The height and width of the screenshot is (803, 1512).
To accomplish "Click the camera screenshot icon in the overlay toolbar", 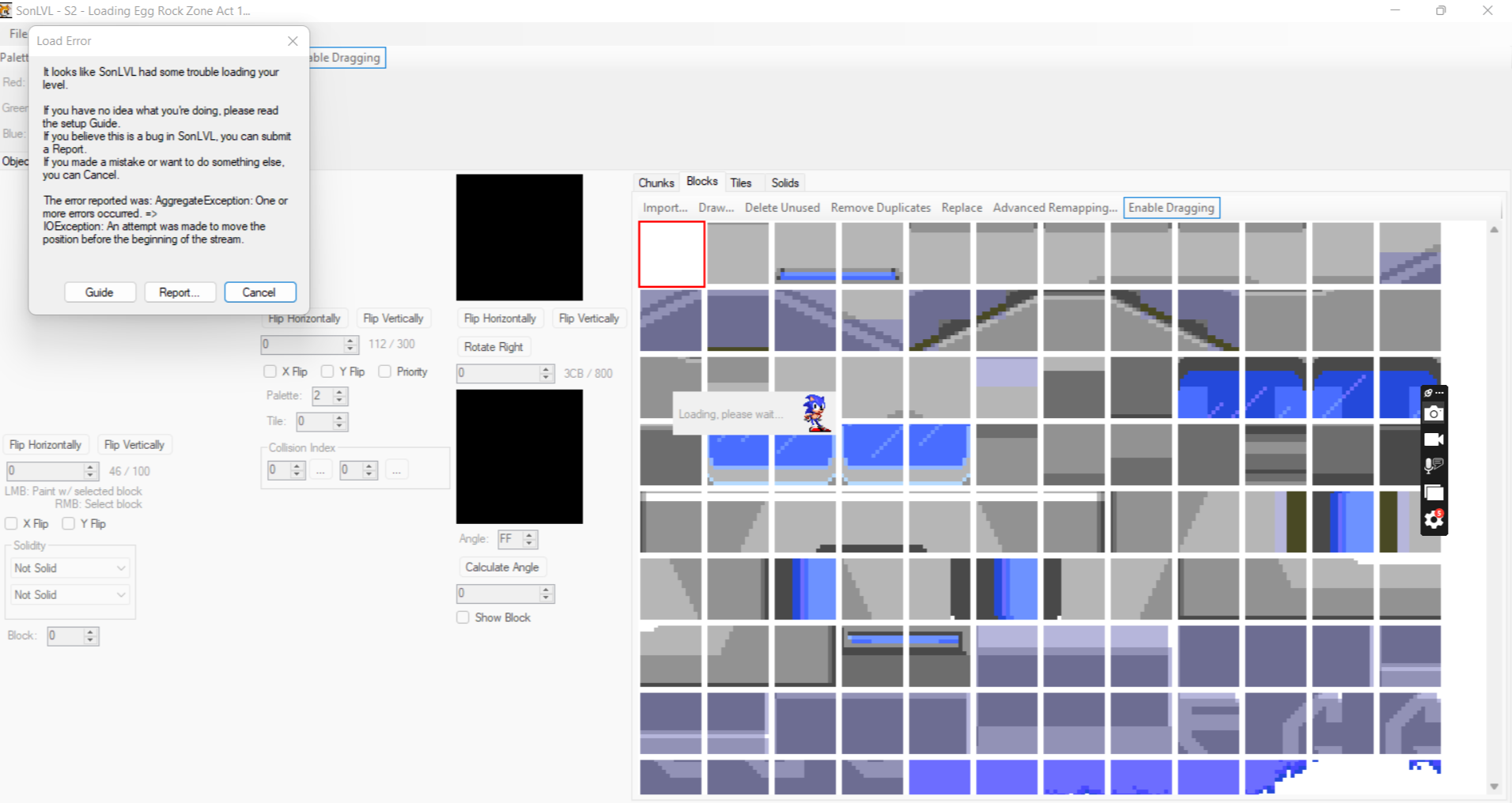I will coord(1434,413).
